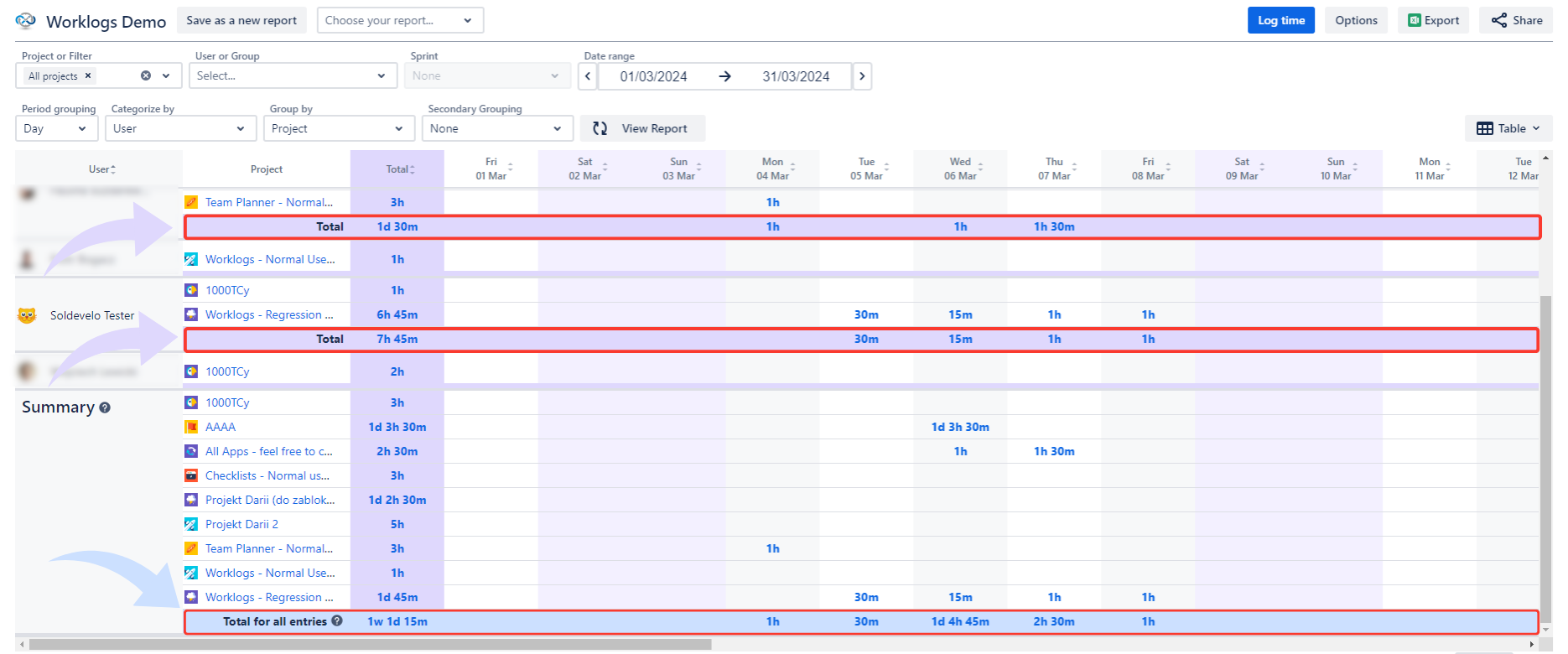Screen dimensions: 1568x654
Task: Open the Projekt Darii 2 link
Action: [241, 524]
